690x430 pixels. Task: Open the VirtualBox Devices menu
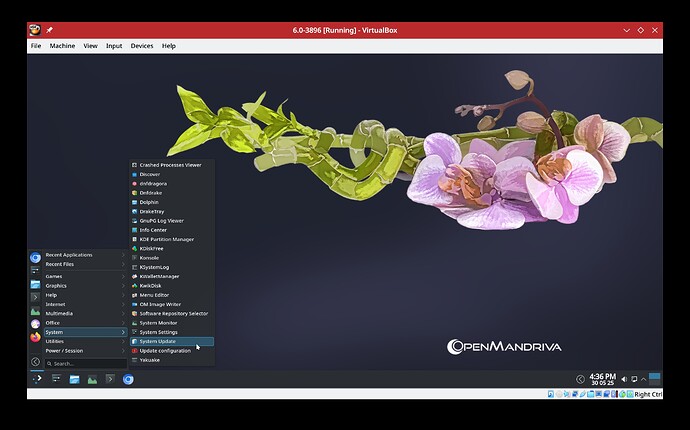click(x=142, y=46)
